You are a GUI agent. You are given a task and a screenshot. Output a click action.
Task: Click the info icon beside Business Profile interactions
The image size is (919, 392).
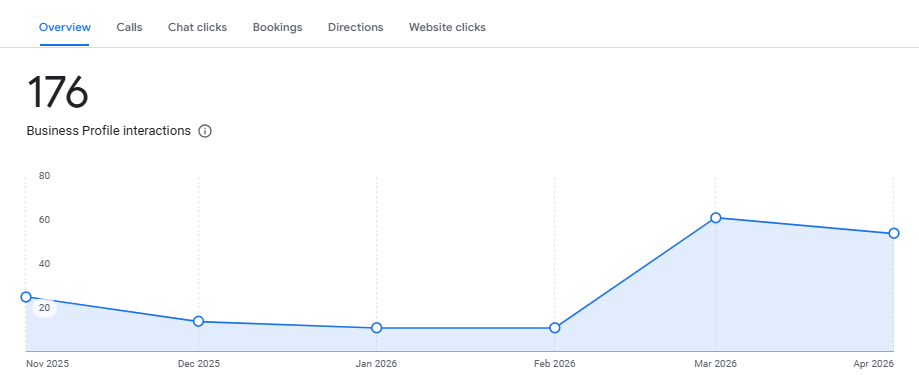tap(205, 131)
